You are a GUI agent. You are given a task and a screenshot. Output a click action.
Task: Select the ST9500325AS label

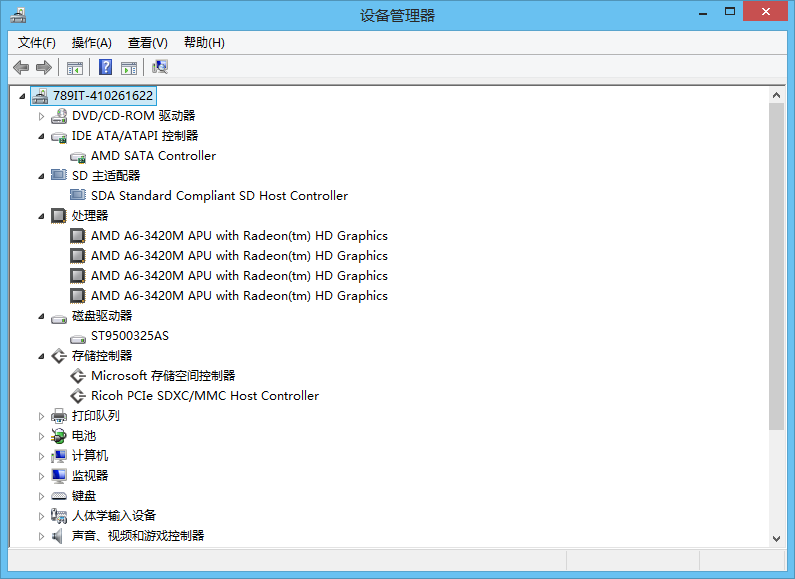(130, 336)
